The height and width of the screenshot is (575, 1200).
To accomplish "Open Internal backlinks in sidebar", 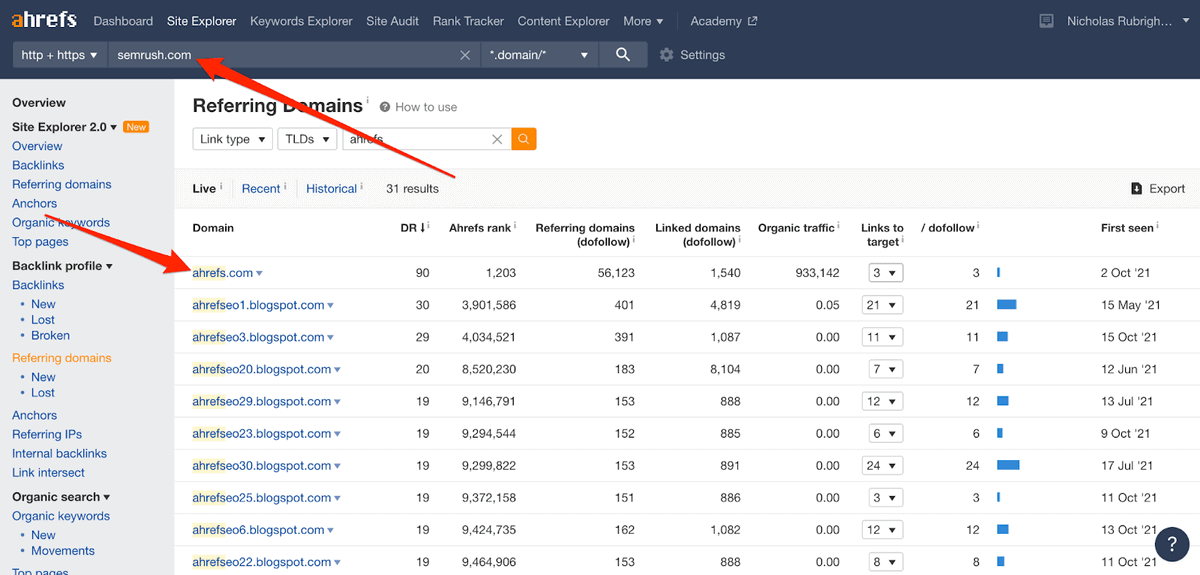I will pyautogui.click(x=59, y=453).
